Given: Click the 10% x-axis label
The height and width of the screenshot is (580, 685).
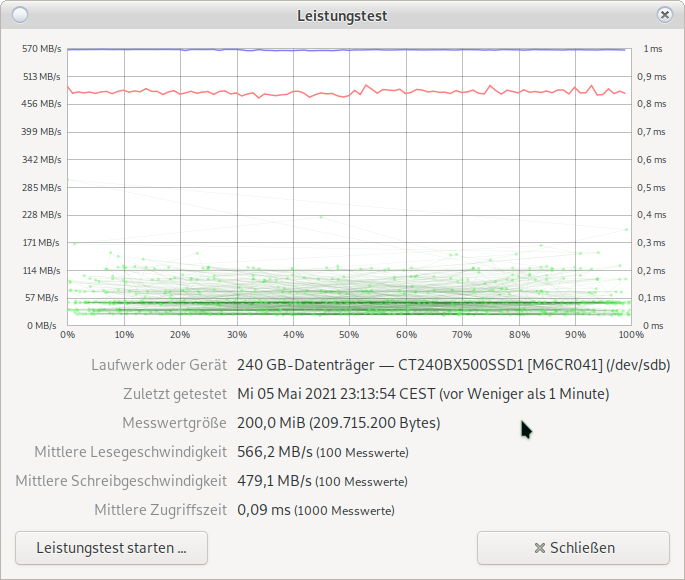Looking at the screenshot, I should coord(124,335).
